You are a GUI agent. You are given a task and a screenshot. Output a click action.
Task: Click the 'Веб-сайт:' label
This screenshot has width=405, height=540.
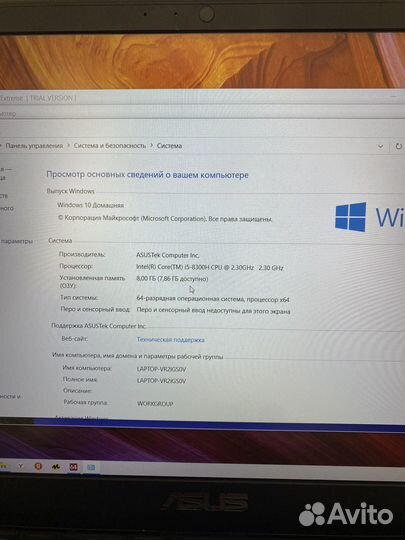(75, 339)
